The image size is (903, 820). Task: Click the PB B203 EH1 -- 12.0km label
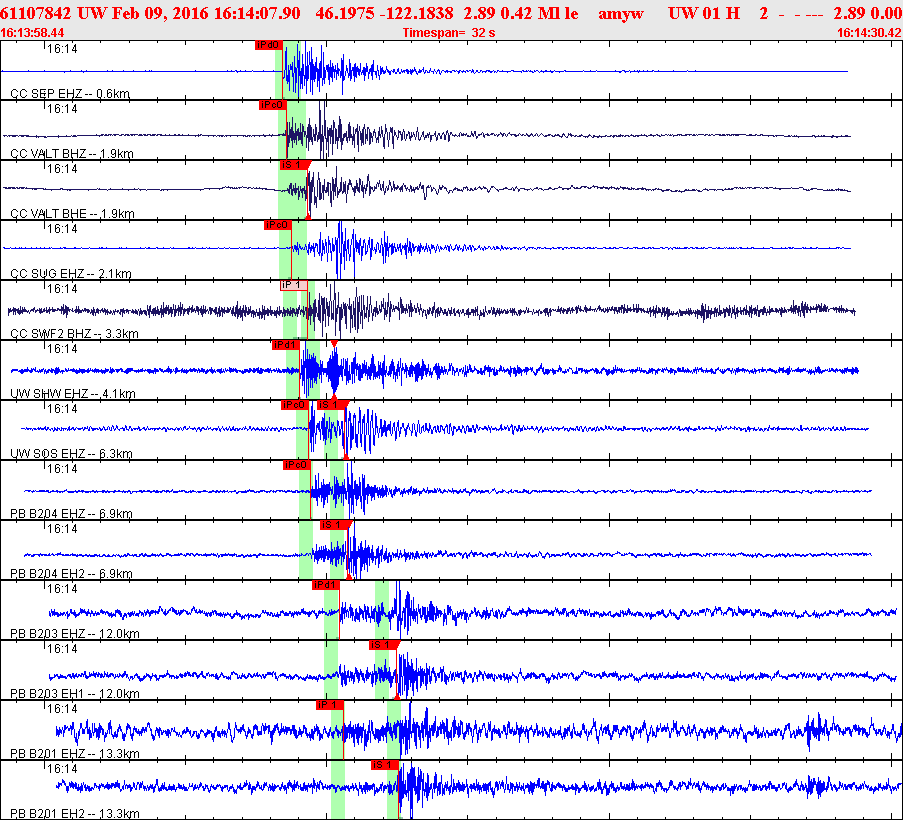(75, 693)
